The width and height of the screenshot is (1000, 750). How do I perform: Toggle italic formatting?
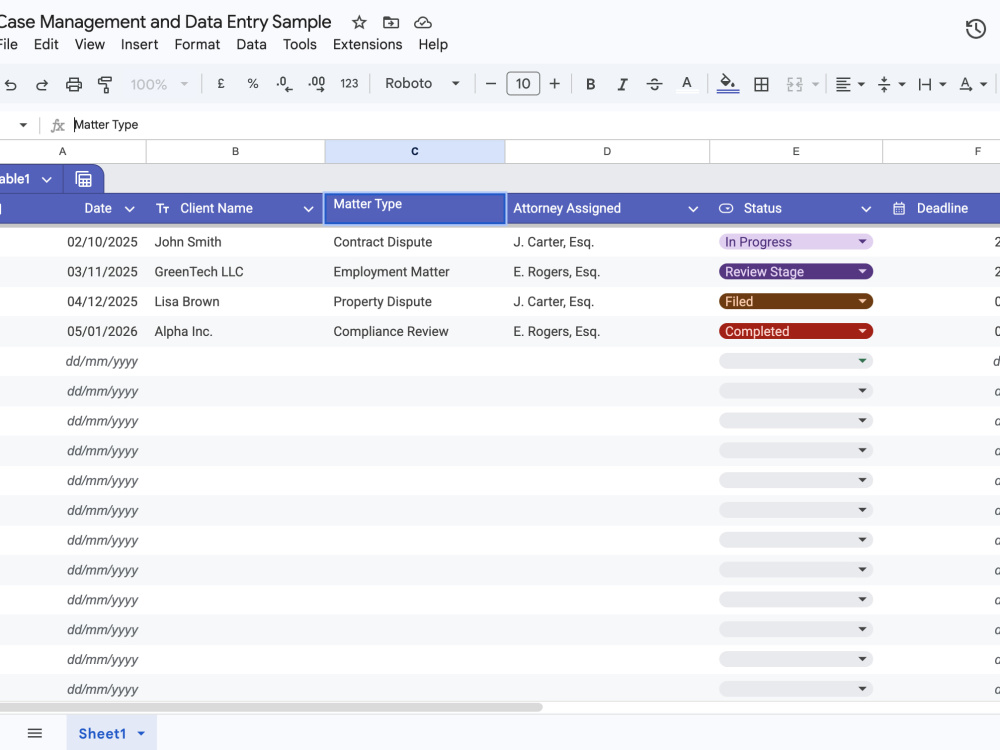(622, 84)
